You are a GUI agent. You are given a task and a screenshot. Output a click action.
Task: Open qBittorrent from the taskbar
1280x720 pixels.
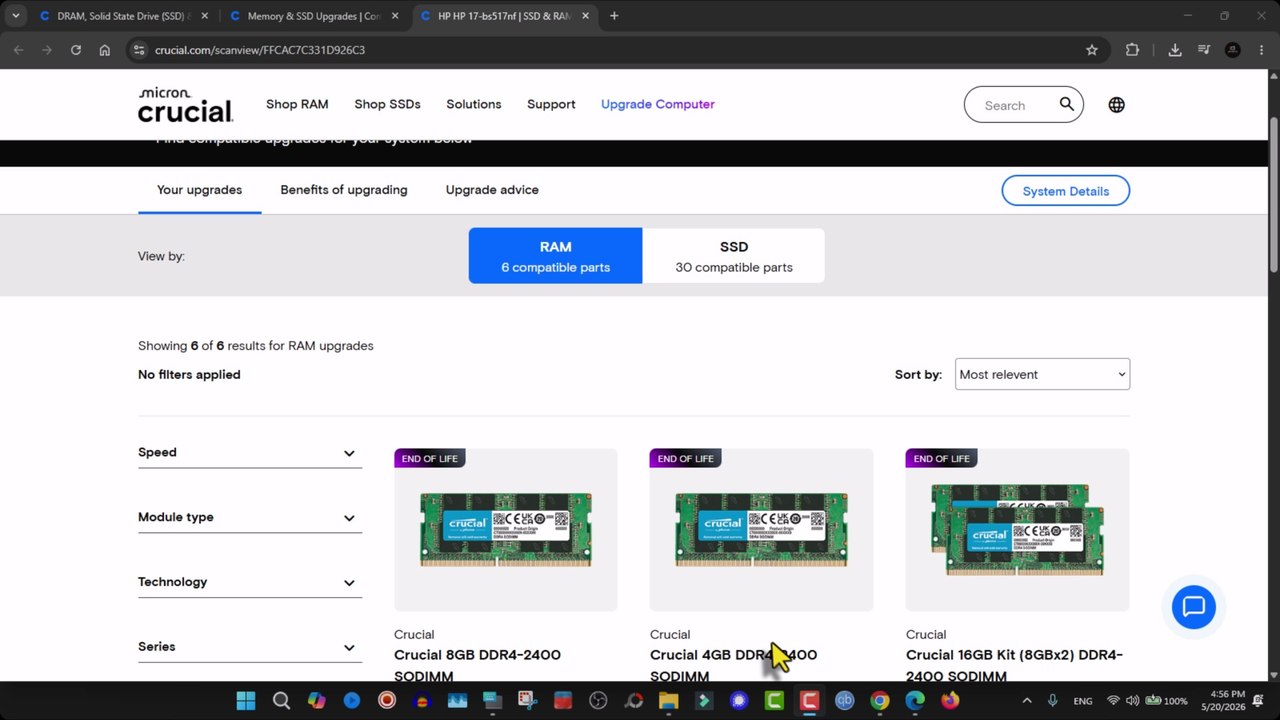point(845,701)
